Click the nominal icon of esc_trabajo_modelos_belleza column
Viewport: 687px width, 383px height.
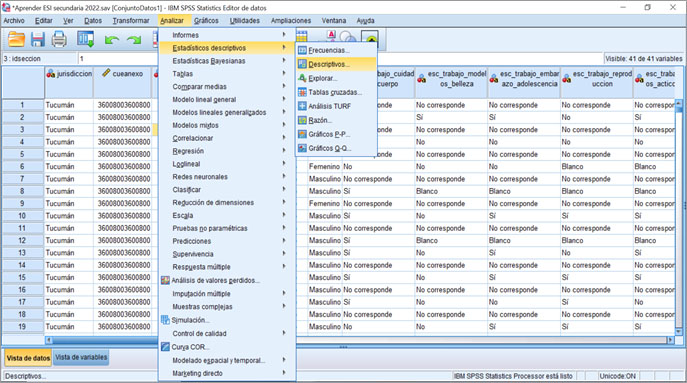(x=421, y=79)
